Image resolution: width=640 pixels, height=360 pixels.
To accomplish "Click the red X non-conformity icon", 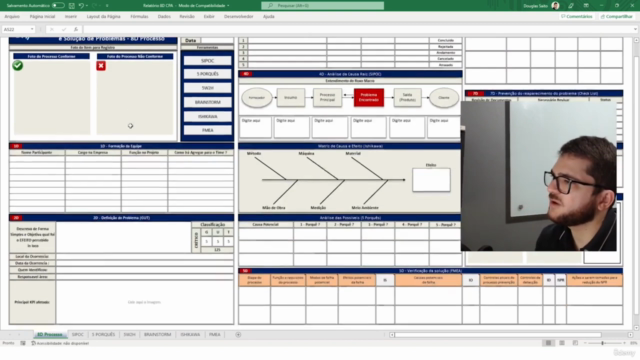I will click(101, 66).
